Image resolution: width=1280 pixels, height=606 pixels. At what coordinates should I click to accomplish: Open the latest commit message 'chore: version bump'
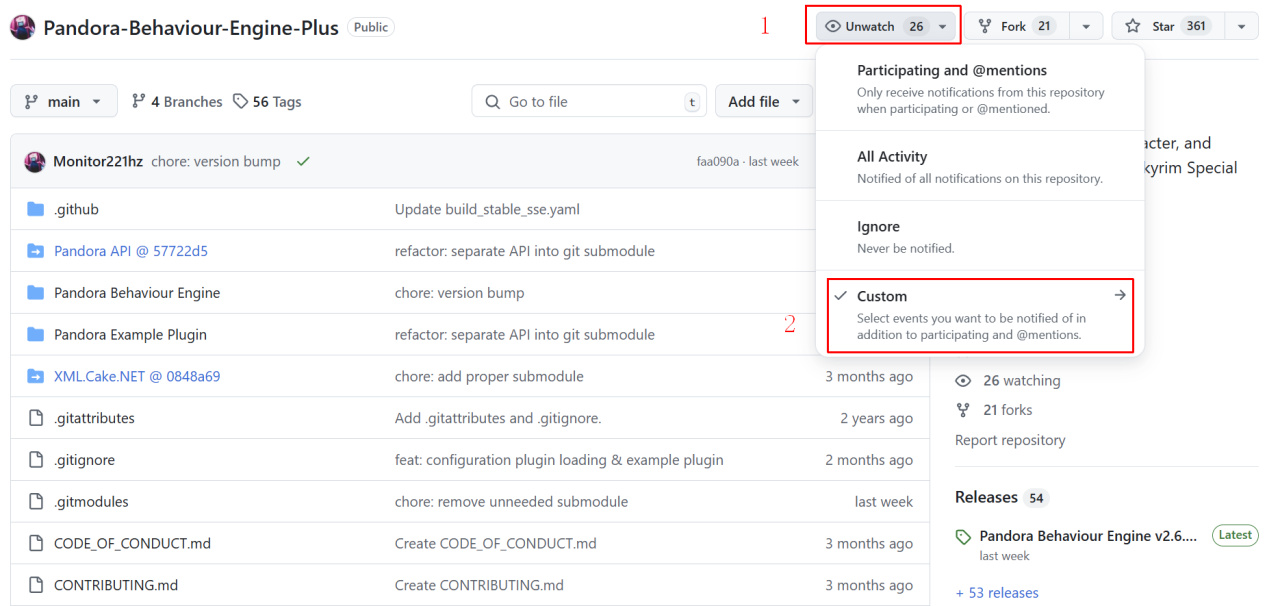216,162
